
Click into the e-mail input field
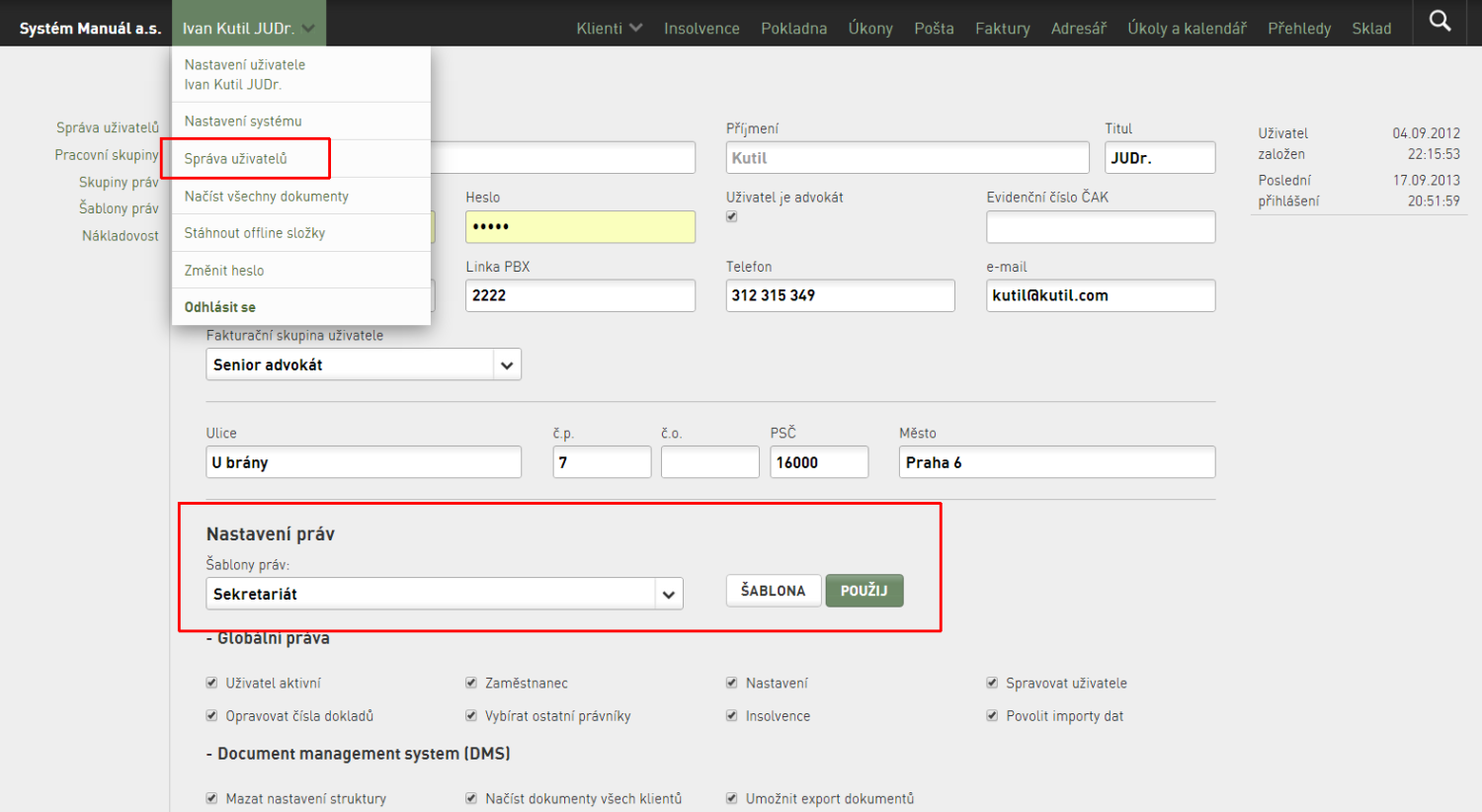pos(1101,295)
